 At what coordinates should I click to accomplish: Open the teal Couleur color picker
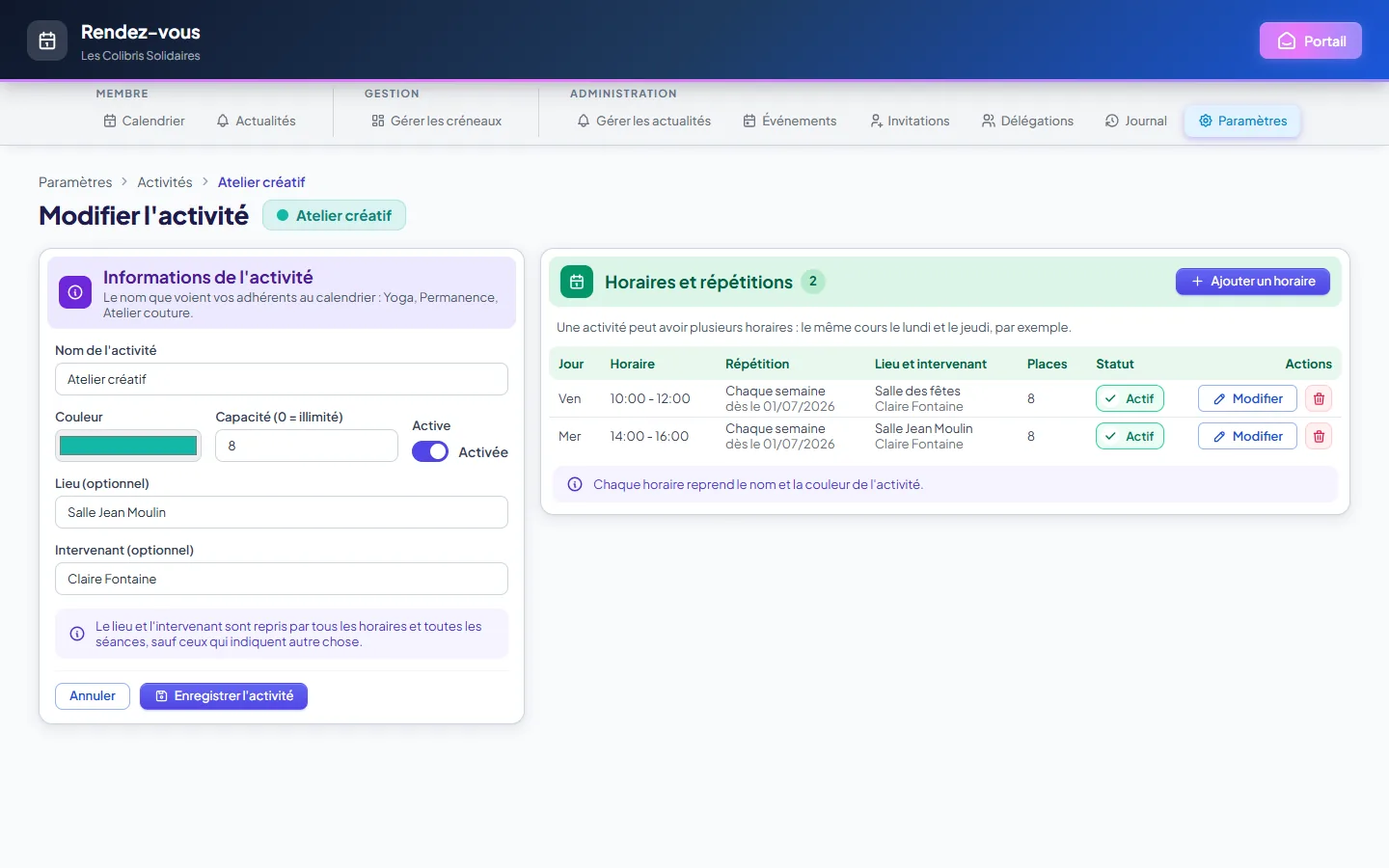point(128,446)
